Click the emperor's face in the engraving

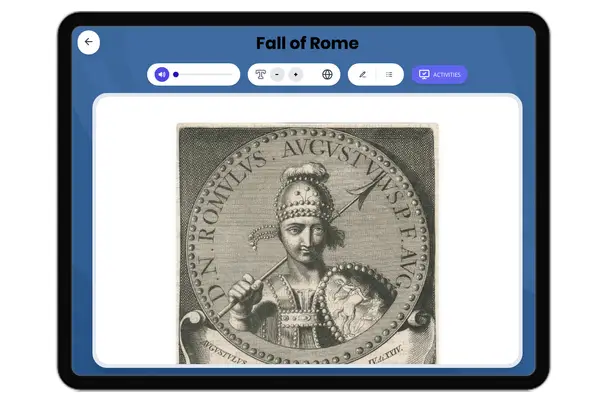[304, 237]
